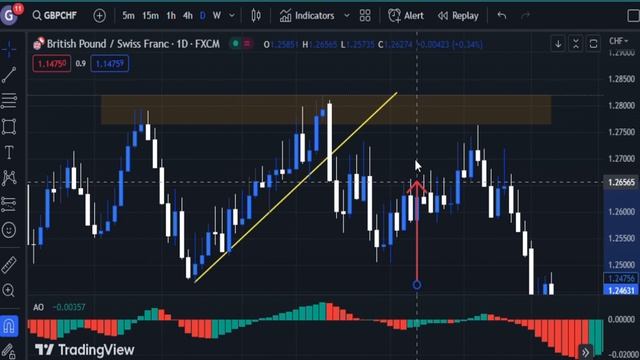Select the D daily timeframe

coord(202,16)
